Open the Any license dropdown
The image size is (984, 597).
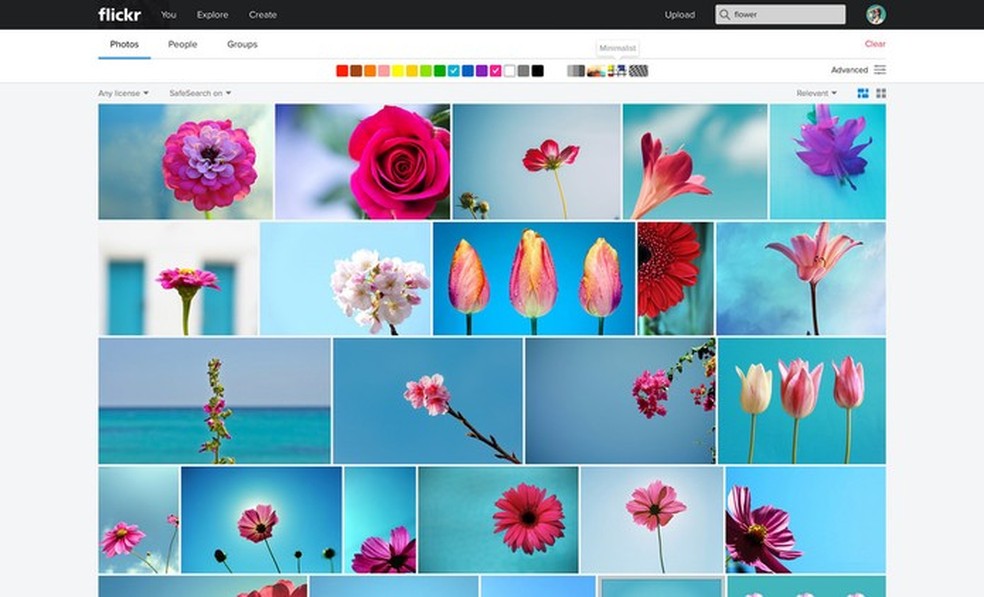pyautogui.click(x=123, y=93)
